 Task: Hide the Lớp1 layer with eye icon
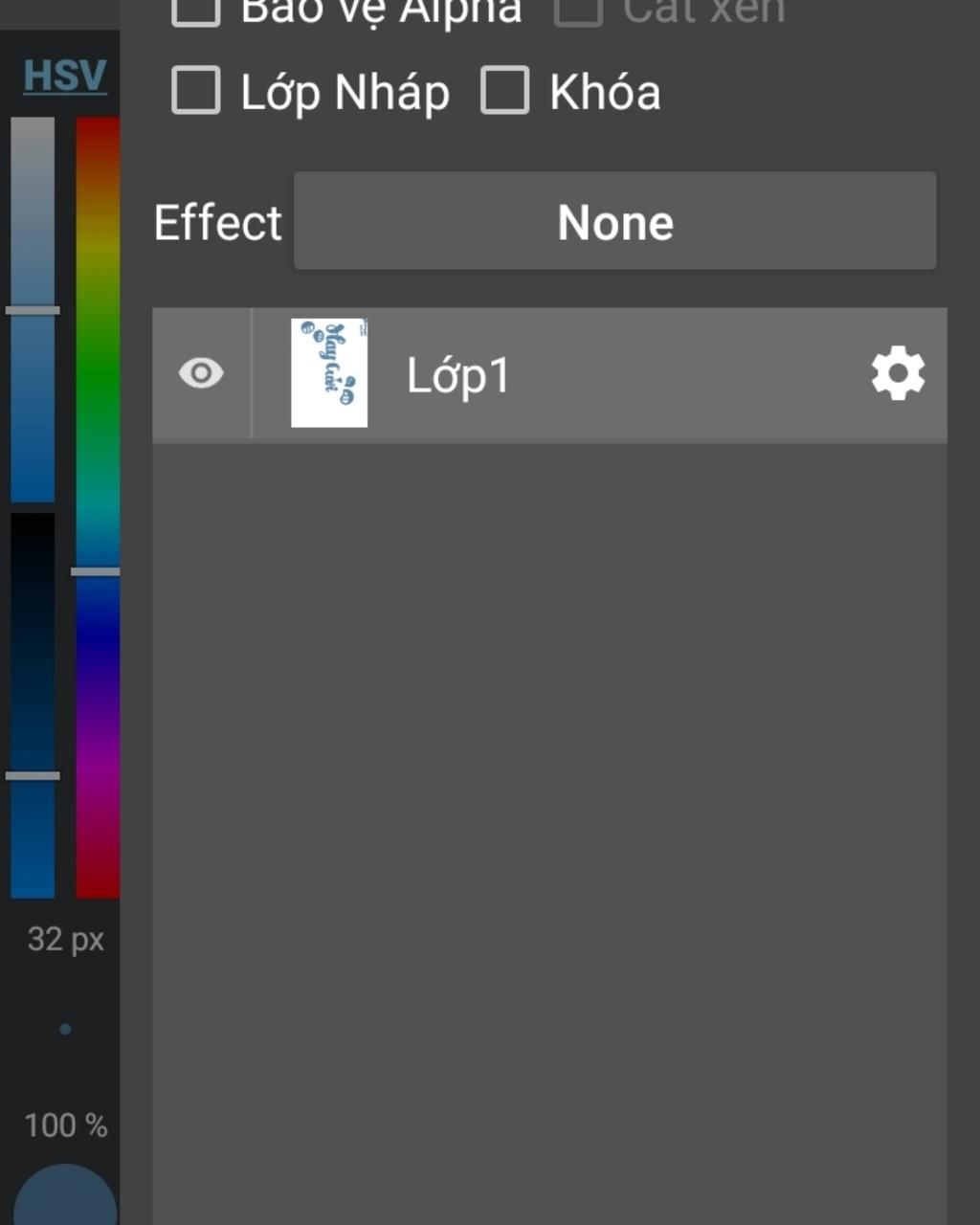point(201,373)
